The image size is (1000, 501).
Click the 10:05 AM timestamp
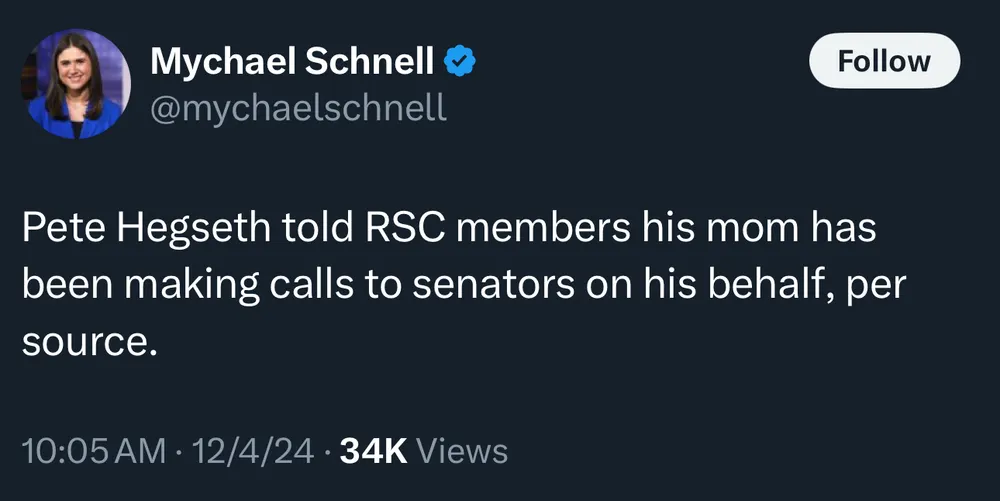93,451
